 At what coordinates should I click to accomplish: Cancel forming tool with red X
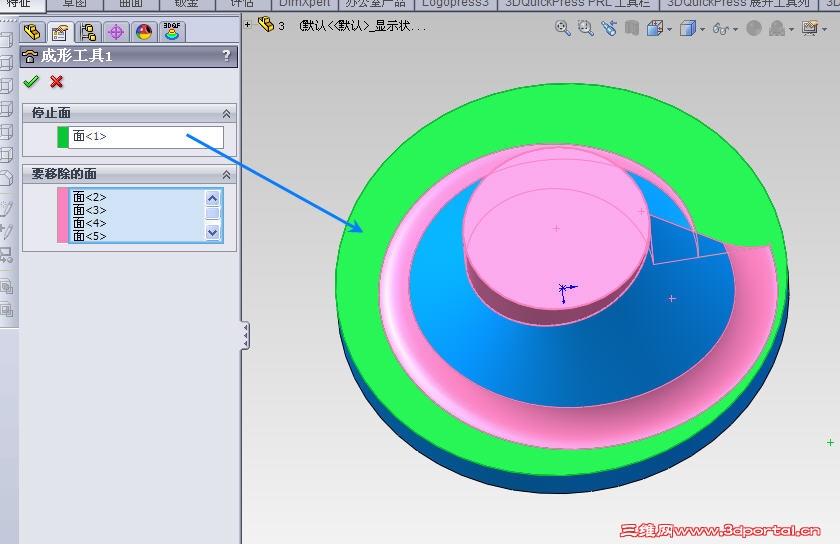[x=56, y=81]
